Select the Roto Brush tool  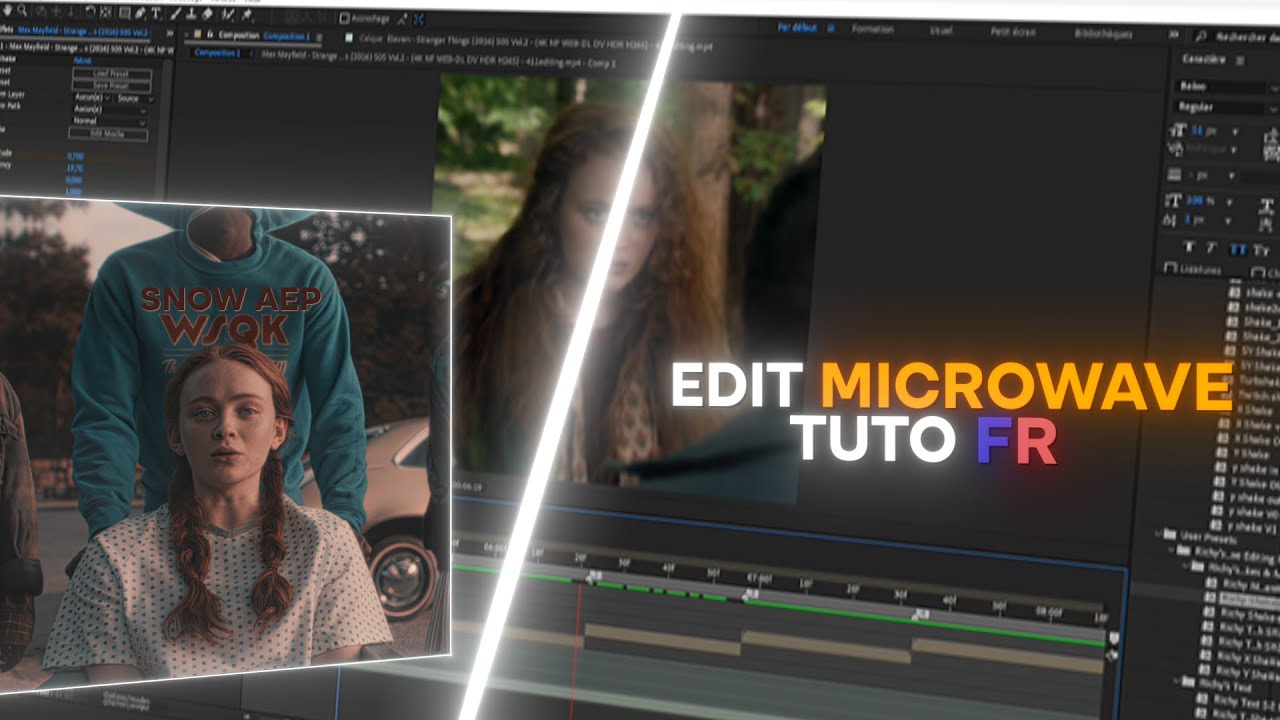click(227, 14)
